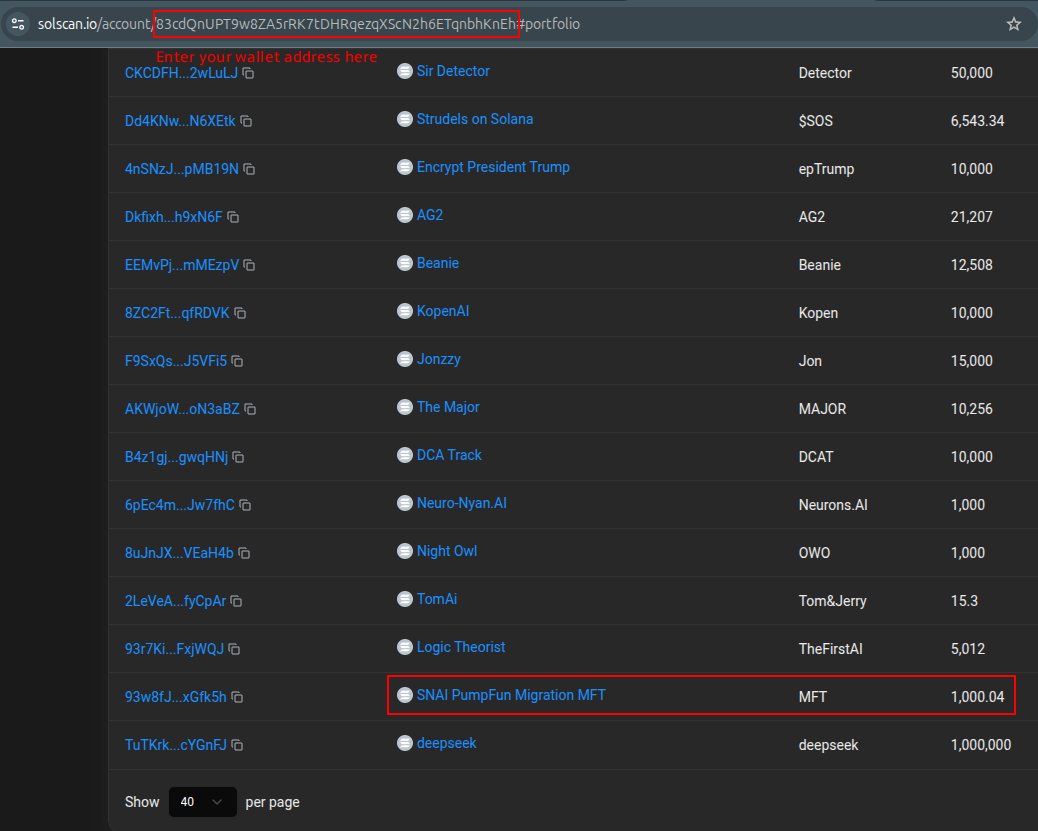Copy address 8uJnJX...VEaH4b
The height and width of the screenshot is (831, 1038).
[x=244, y=553]
